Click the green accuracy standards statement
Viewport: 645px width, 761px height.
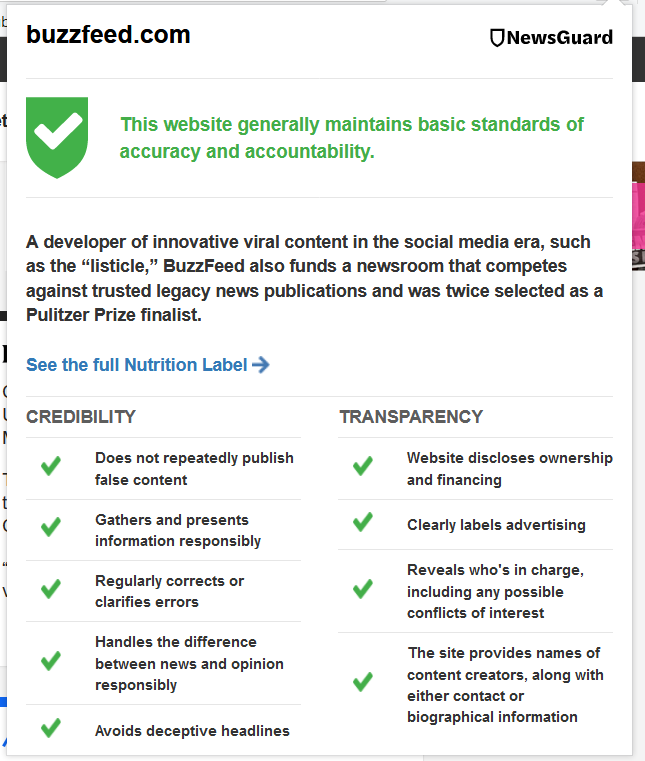351,138
